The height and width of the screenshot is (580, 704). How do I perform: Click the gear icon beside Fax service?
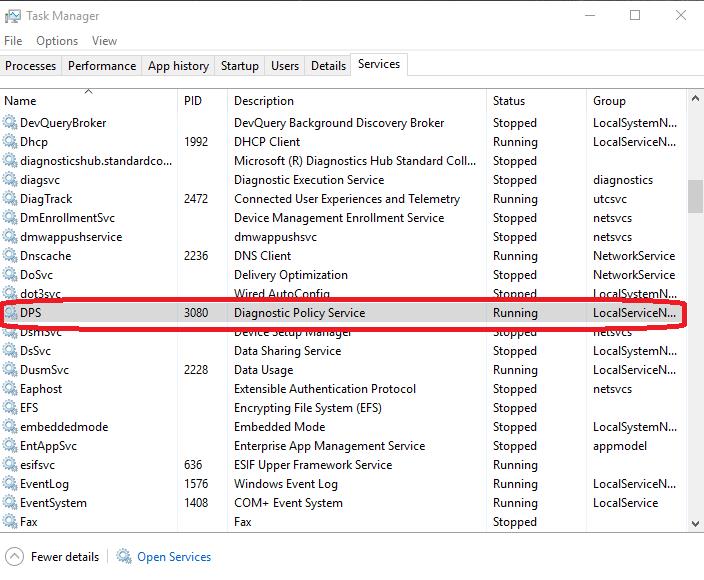pyautogui.click(x=10, y=522)
